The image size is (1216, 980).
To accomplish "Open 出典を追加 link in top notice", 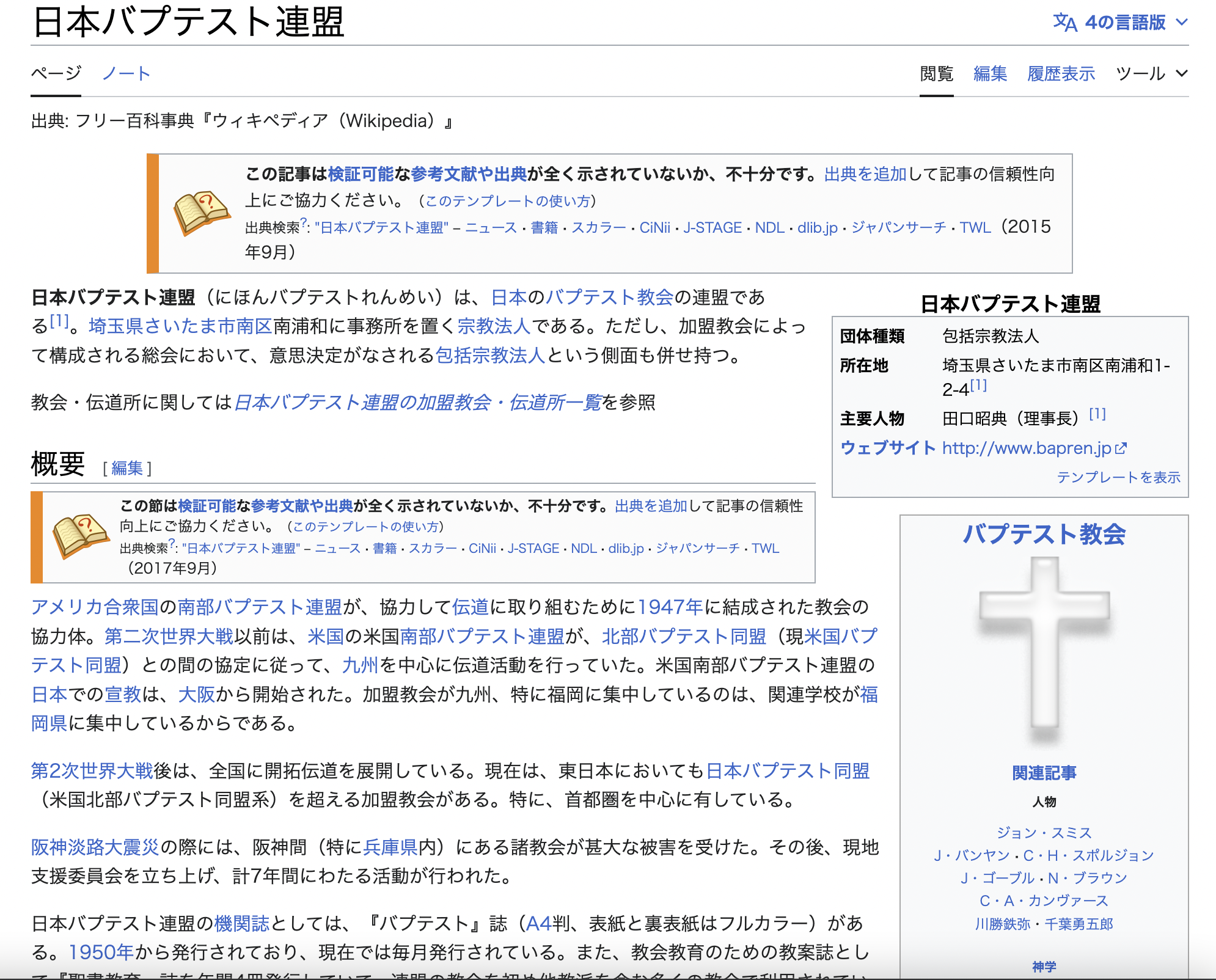I will pos(865,175).
